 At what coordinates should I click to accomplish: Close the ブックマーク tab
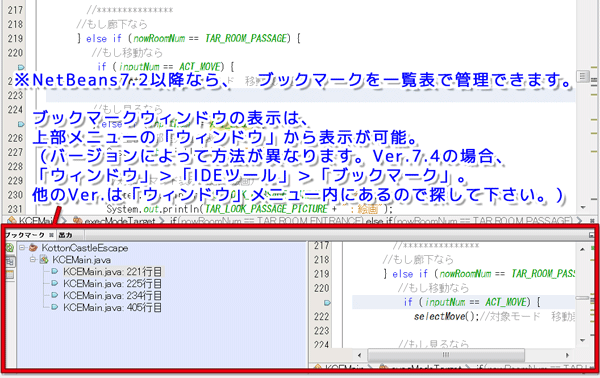[x=51, y=235]
